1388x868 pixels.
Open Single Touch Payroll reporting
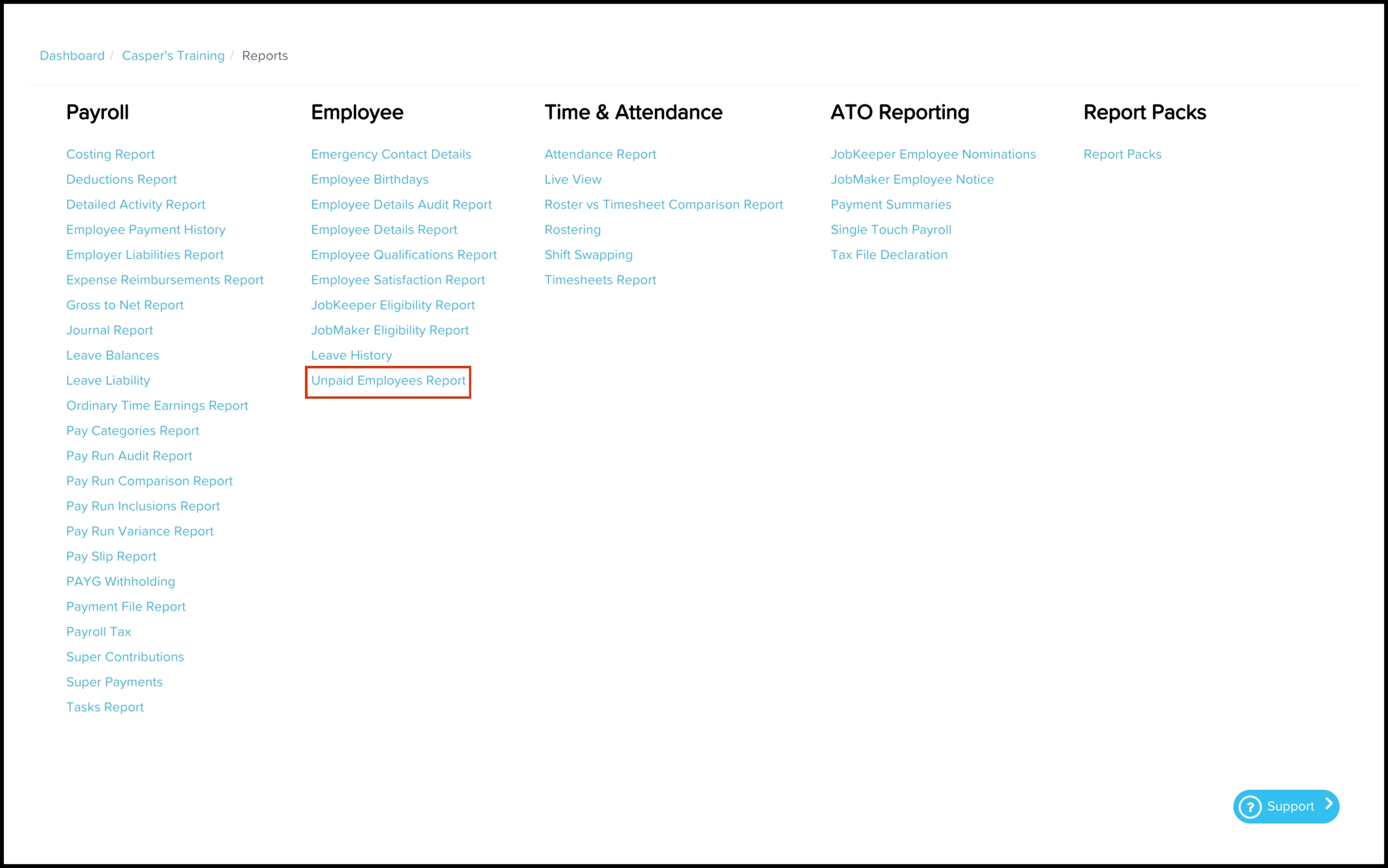(x=891, y=230)
